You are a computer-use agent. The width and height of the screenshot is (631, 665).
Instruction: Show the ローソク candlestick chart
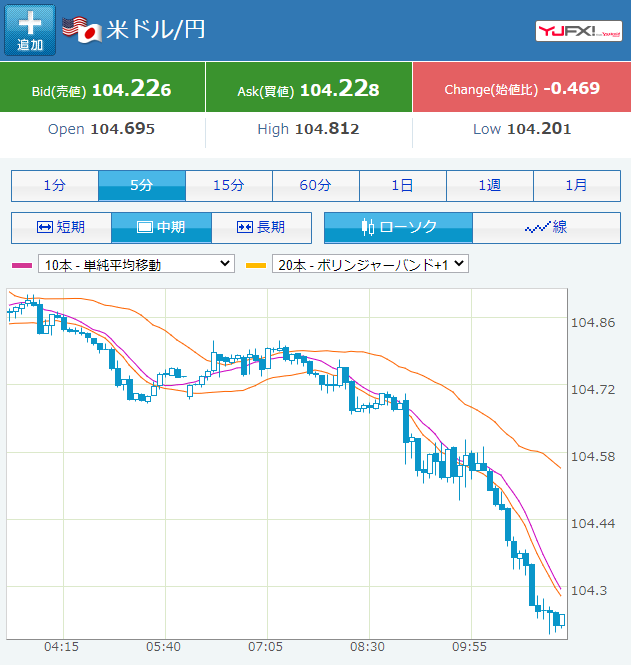pos(398,228)
